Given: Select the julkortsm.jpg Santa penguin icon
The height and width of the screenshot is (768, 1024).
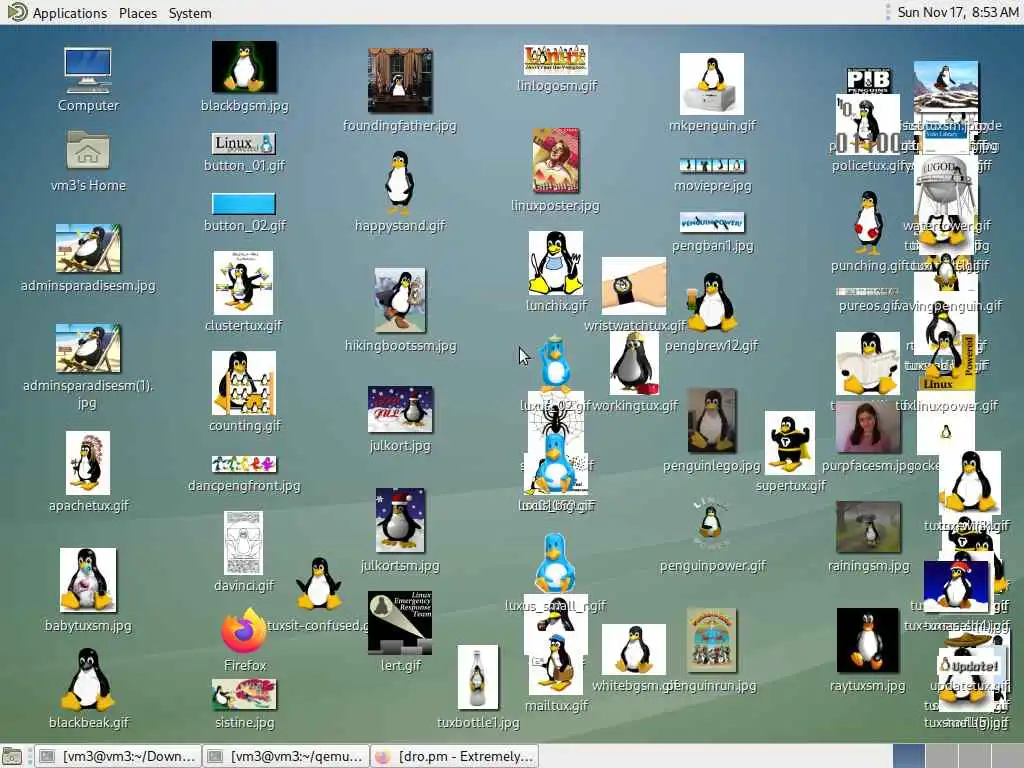Looking at the screenshot, I should coord(400,520).
